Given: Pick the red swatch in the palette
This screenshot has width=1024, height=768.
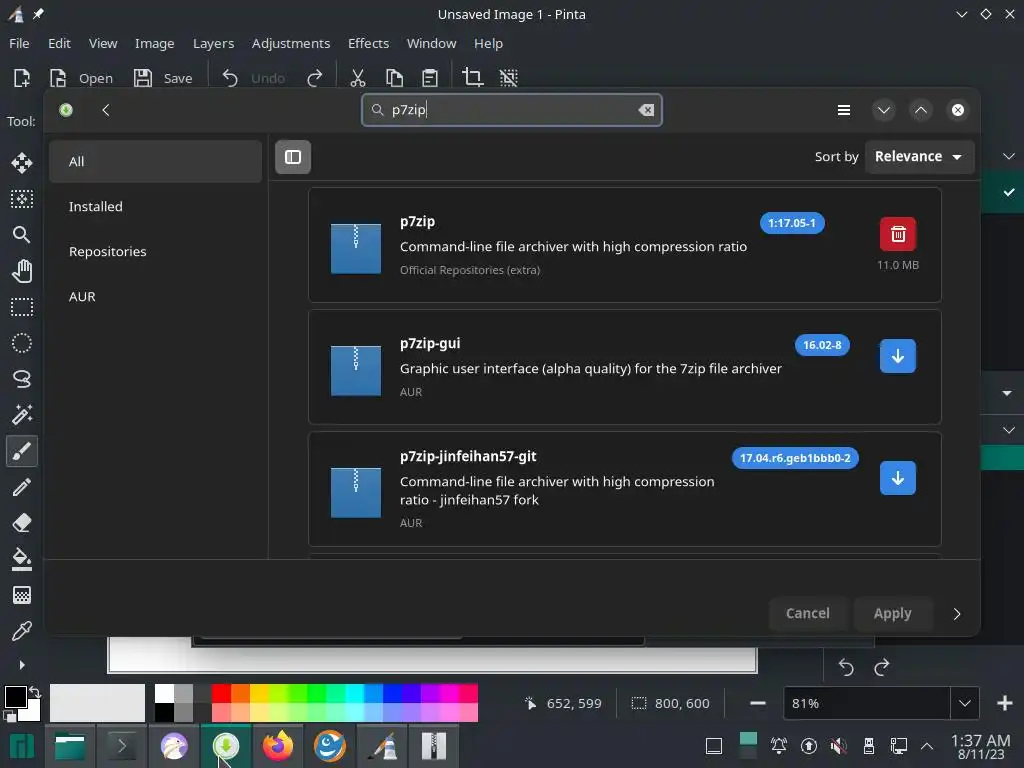Looking at the screenshot, I should click(x=221, y=693).
